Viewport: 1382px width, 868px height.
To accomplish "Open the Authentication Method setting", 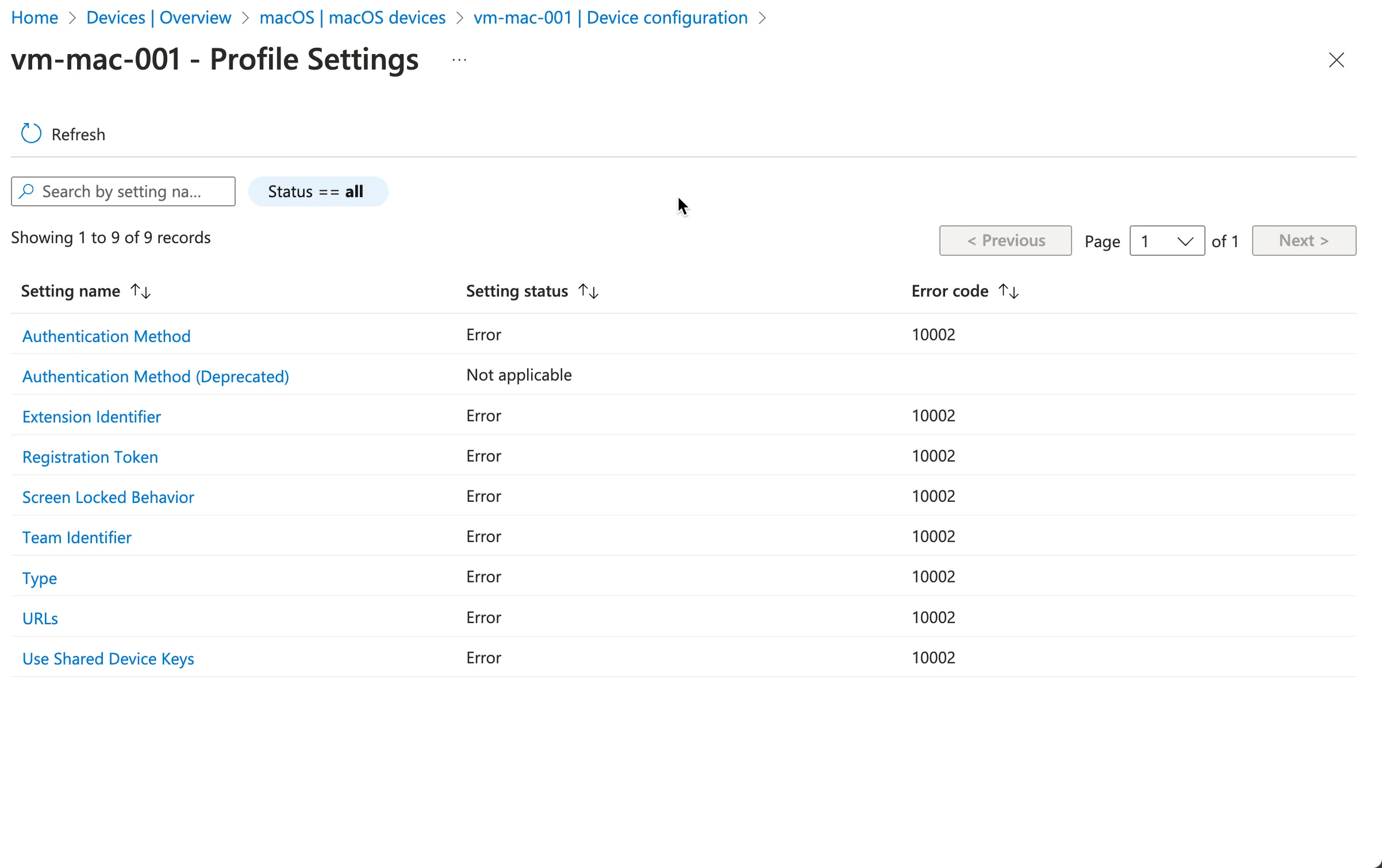I will pos(106,336).
